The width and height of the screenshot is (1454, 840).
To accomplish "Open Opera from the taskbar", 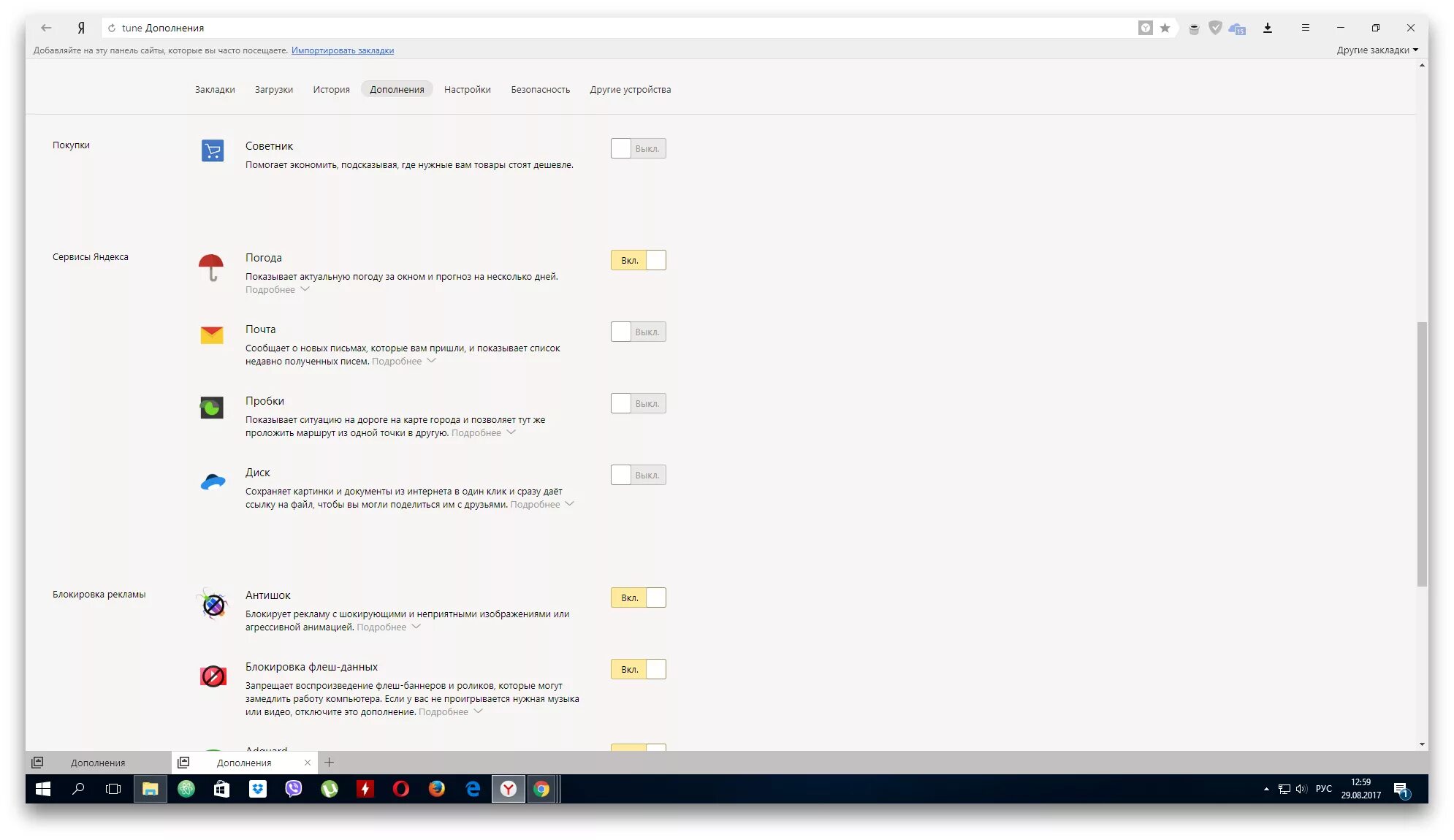I will click(x=400, y=789).
